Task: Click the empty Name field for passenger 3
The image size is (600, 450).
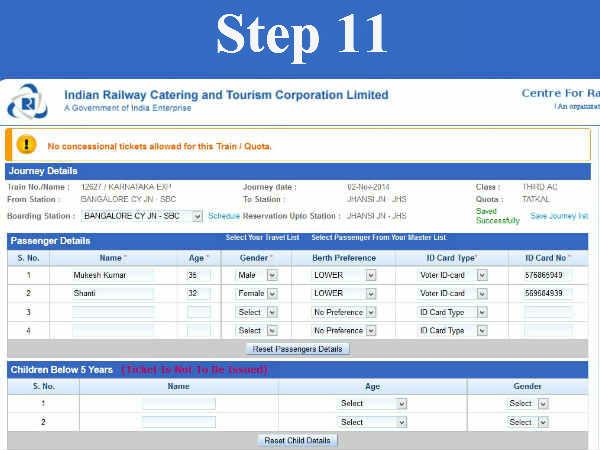Action: (112, 312)
